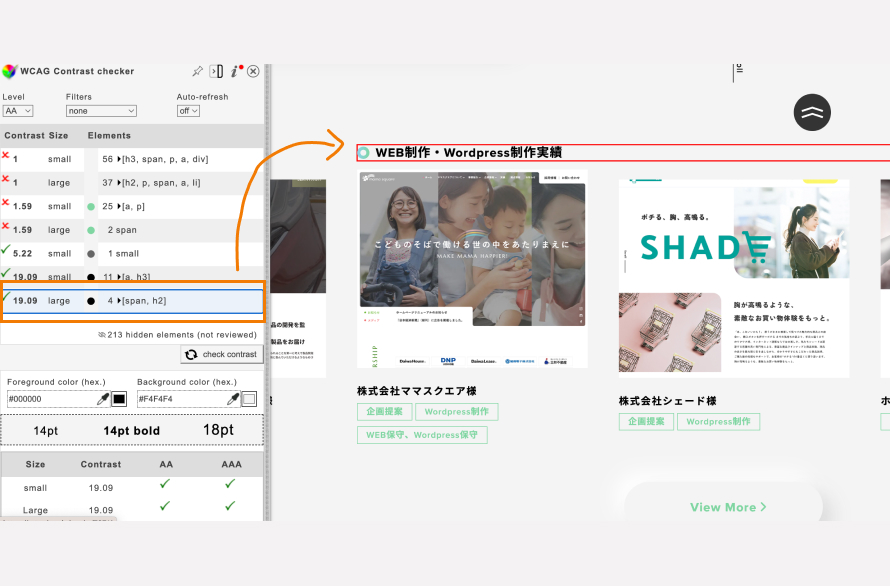This screenshot has height=586, width=890.
Task: Open the SHADE website thumbnail
Action: click(x=733, y=278)
